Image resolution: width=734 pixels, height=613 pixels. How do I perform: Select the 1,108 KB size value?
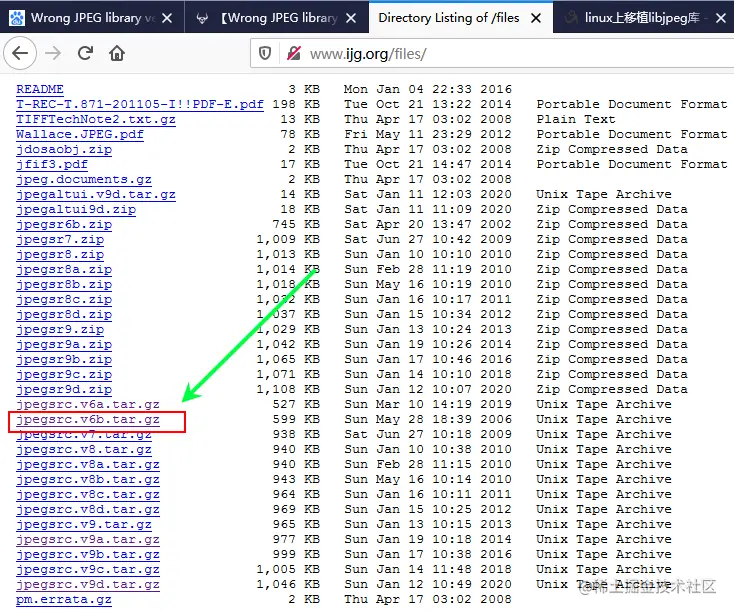288,389
